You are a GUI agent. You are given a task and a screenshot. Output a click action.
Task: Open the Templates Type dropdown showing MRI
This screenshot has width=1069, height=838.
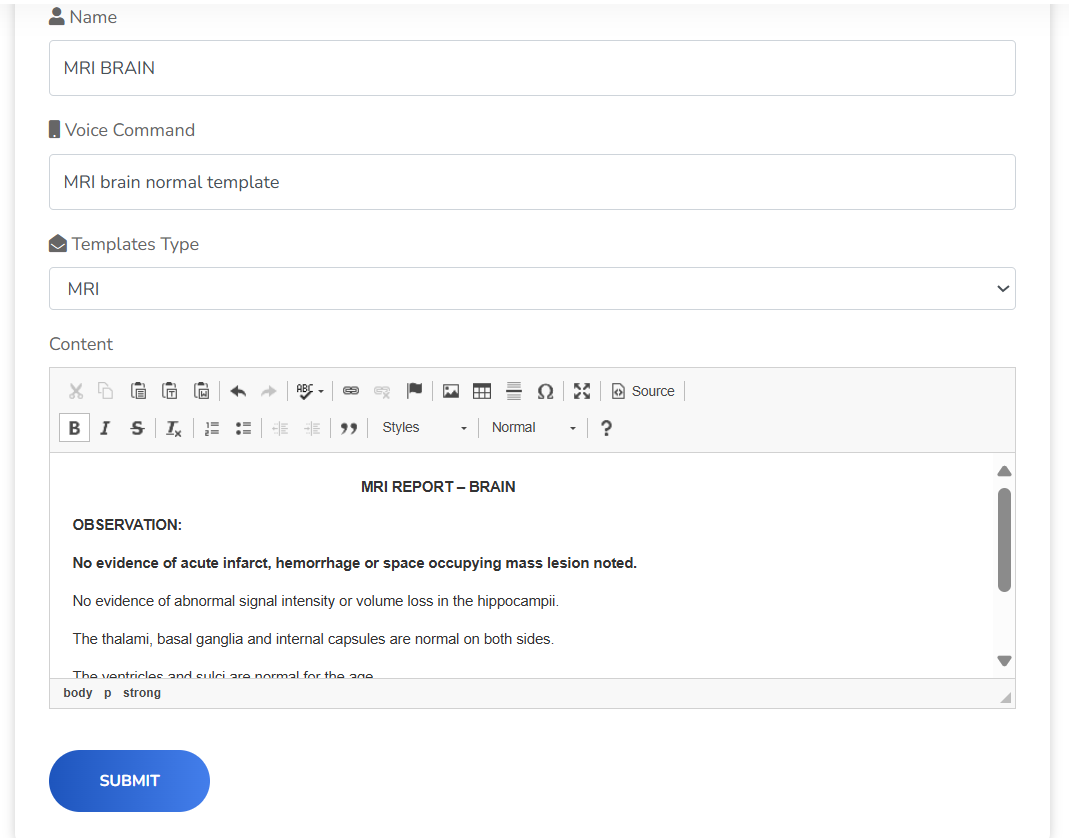532,289
